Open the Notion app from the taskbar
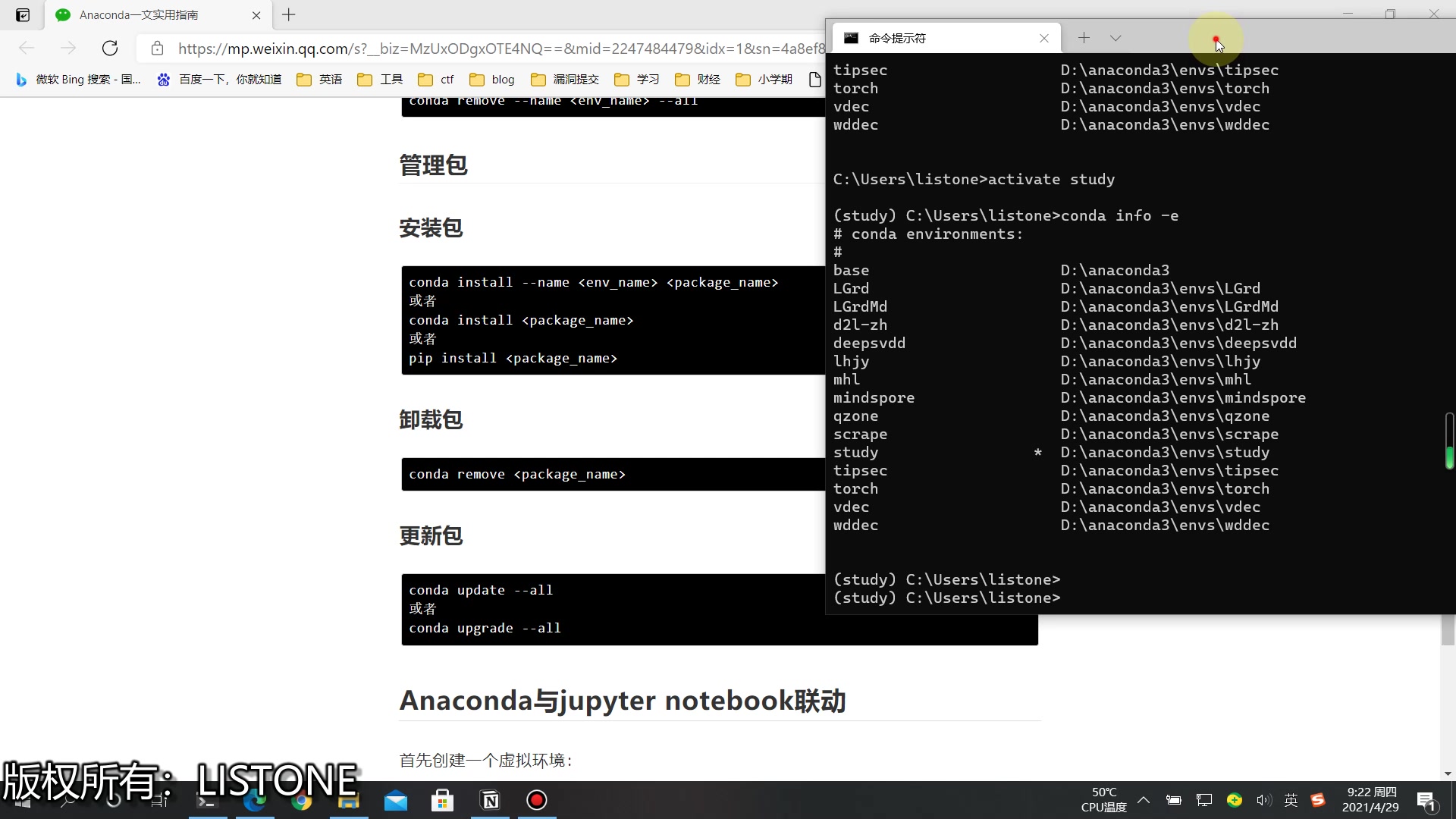 (491, 800)
